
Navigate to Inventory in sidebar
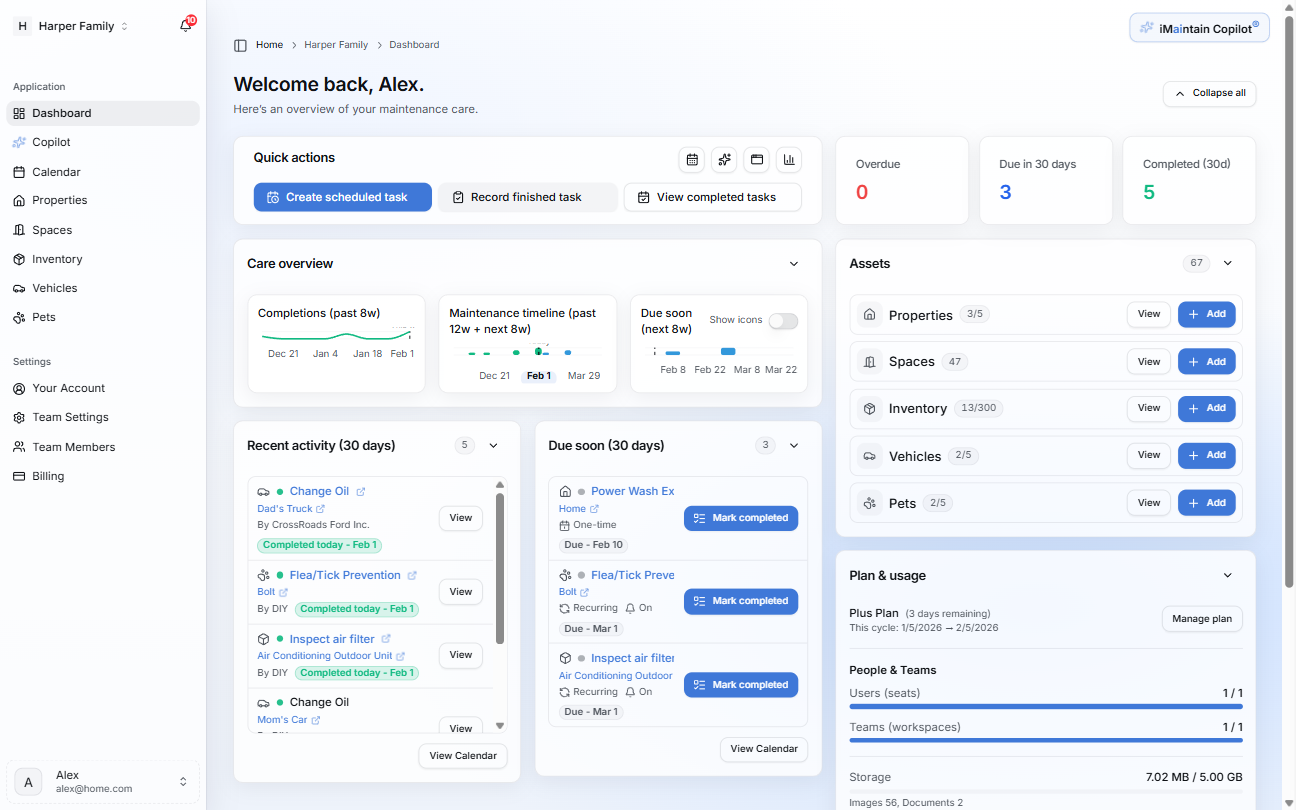pos(57,259)
